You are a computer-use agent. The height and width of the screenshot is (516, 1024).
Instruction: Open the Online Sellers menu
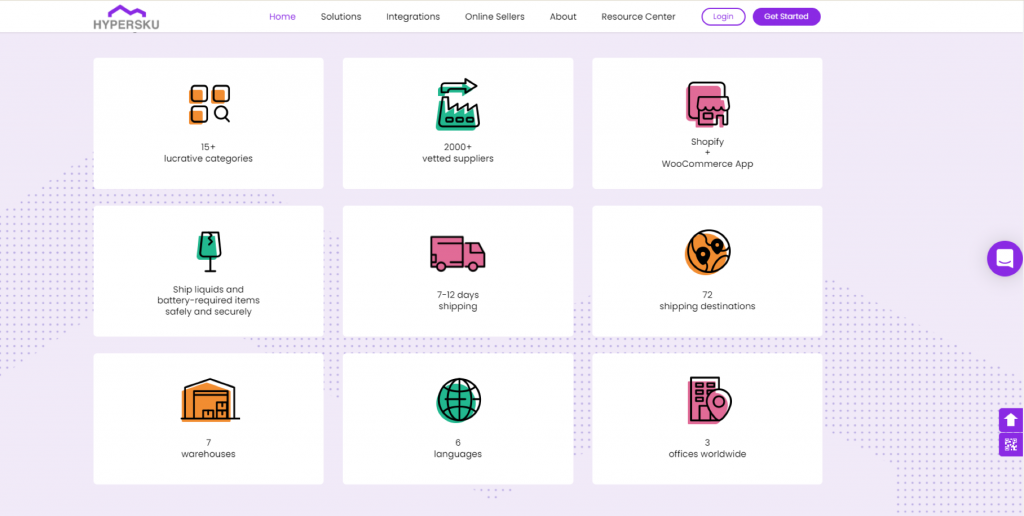tap(494, 17)
